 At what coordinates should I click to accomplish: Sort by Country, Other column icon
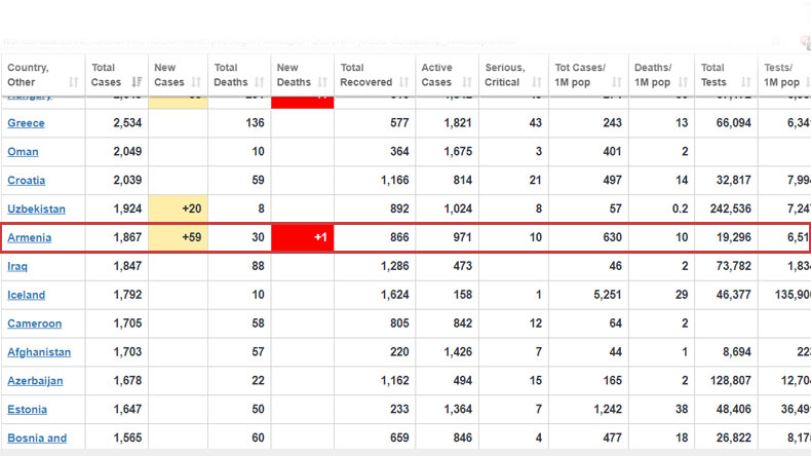pos(73,82)
